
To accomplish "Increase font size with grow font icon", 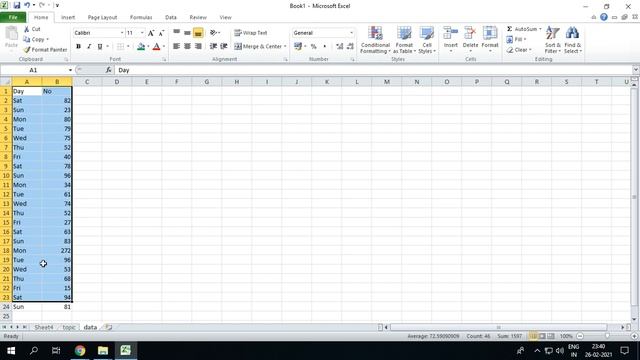I will (151, 33).
